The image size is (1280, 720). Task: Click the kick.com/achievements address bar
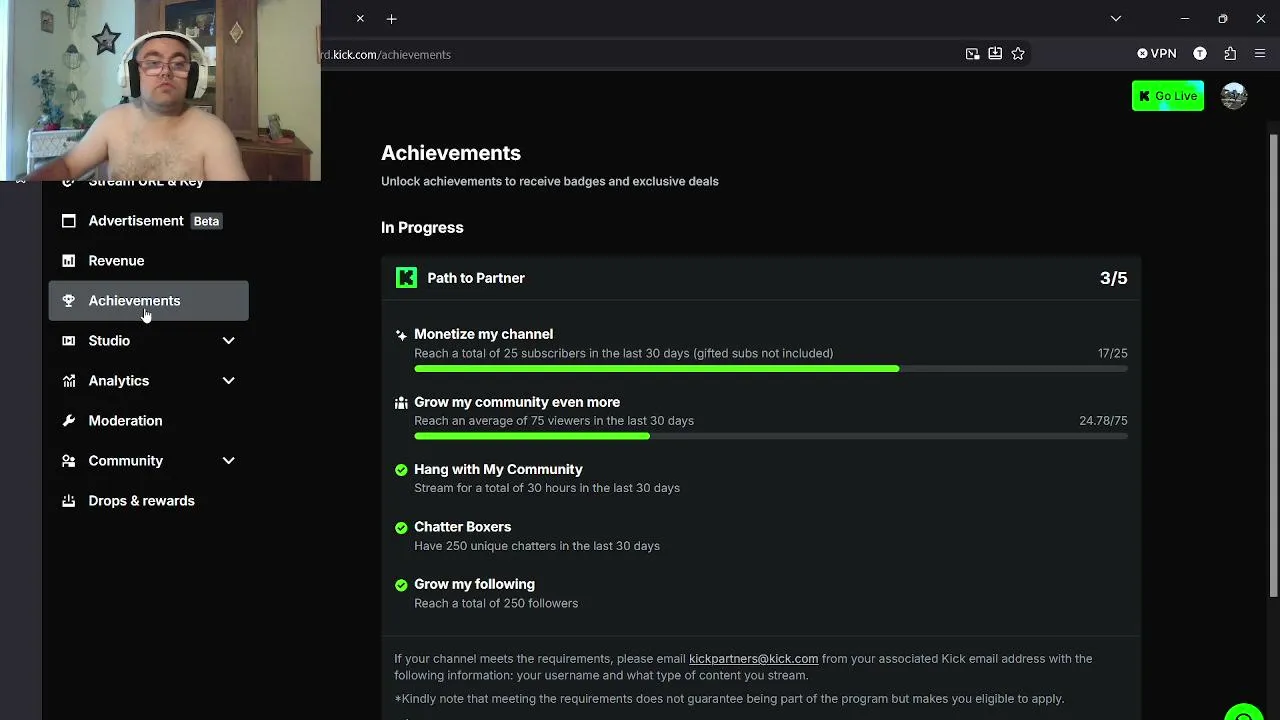tap(640, 54)
